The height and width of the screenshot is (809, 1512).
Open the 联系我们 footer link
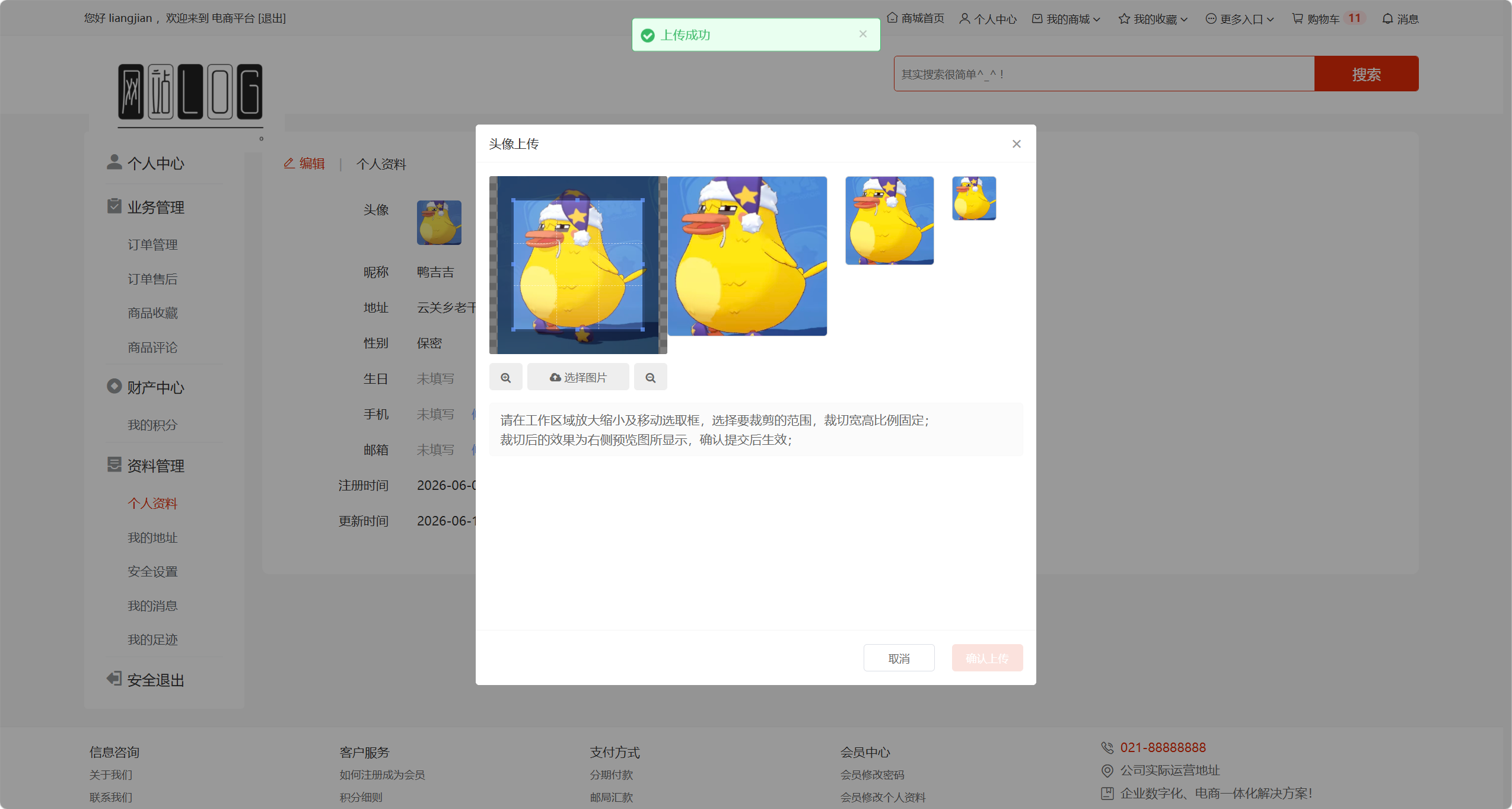(111, 797)
